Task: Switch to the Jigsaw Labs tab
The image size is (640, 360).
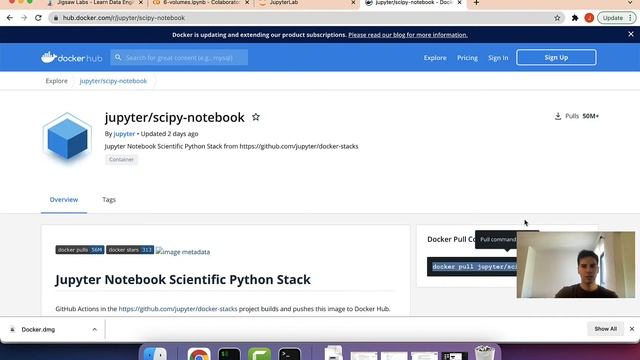Action: point(95,3)
